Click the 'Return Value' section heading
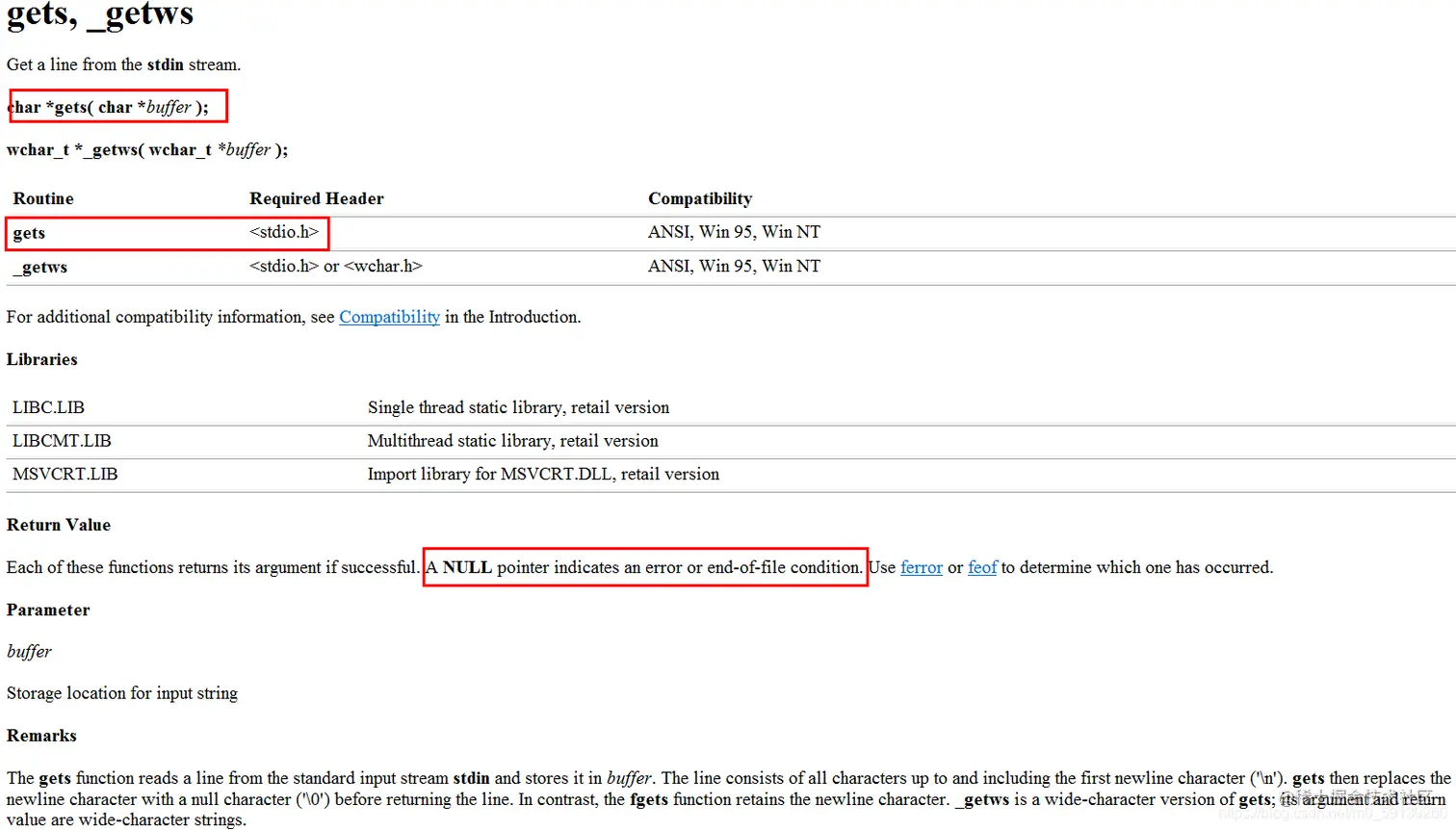This screenshot has width=1456, height=830. tap(59, 525)
